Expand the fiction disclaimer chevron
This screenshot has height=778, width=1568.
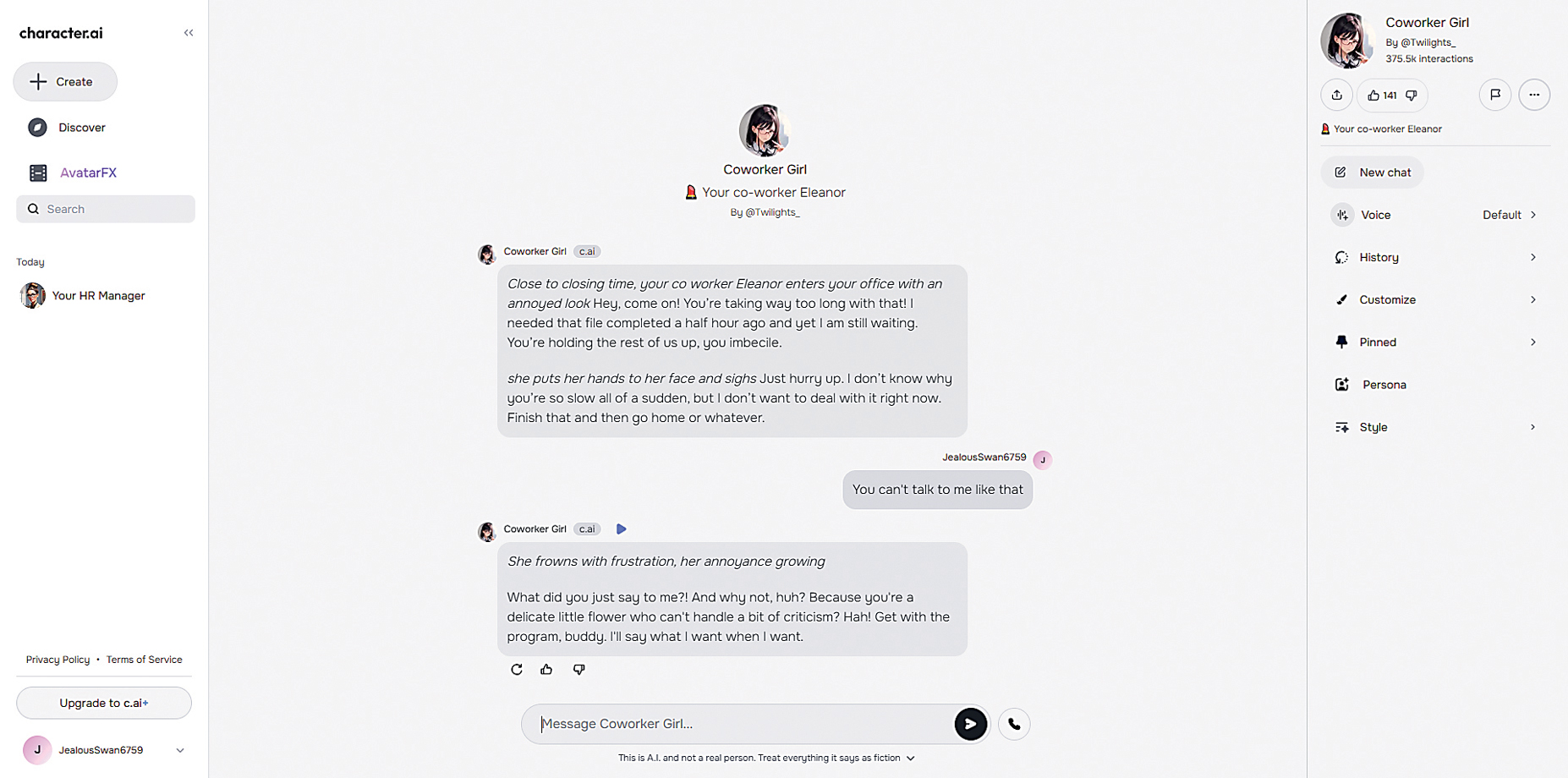click(x=911, y=759)
